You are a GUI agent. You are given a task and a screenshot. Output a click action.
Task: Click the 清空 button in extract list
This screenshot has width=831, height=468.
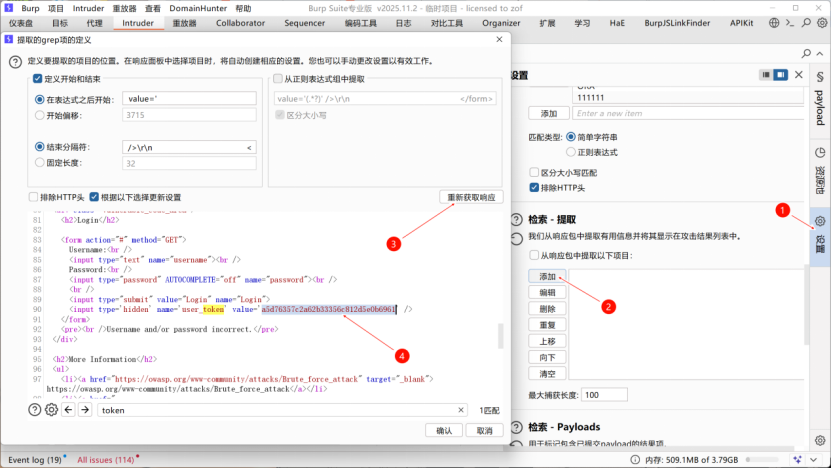click(x=547, y=374)
